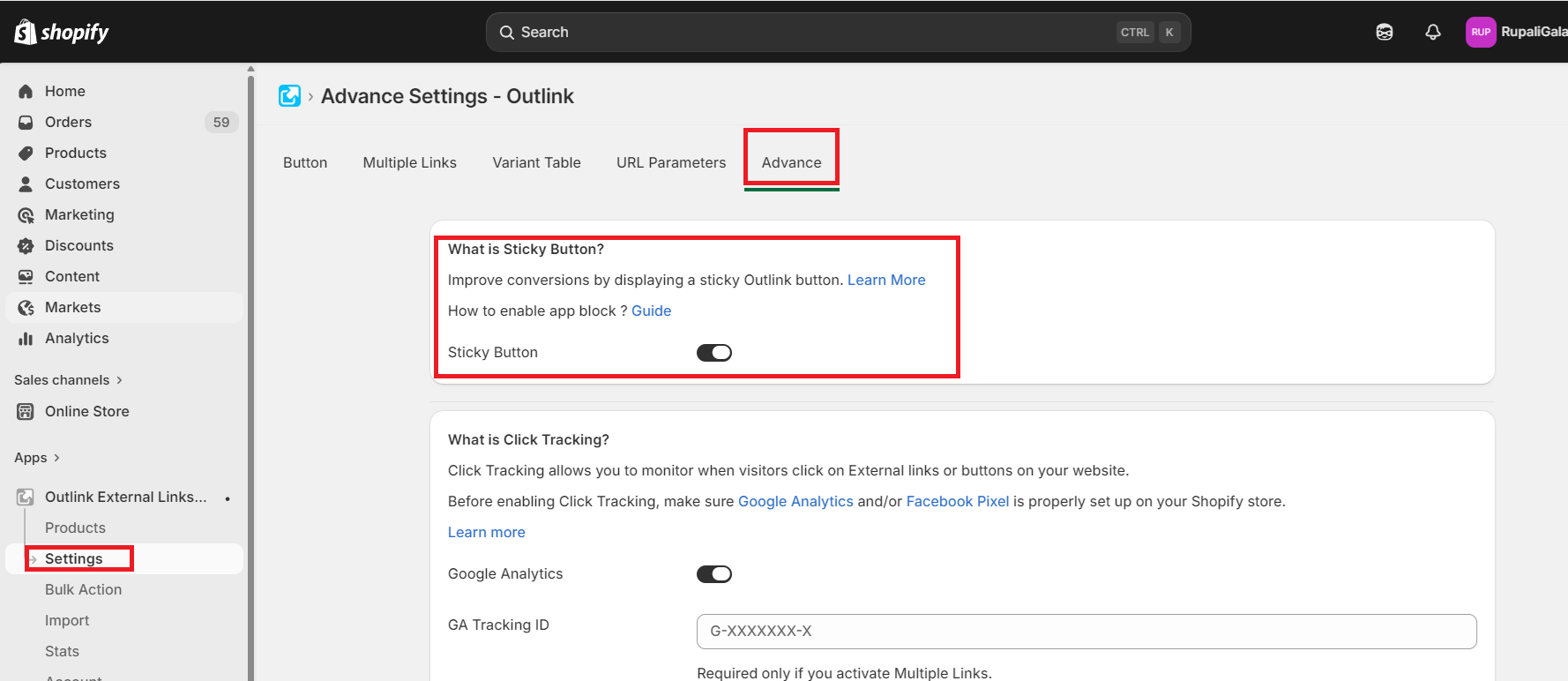Click the Outlink breadcrumb app icon
1568x681 pixels.
pos(289,95)
